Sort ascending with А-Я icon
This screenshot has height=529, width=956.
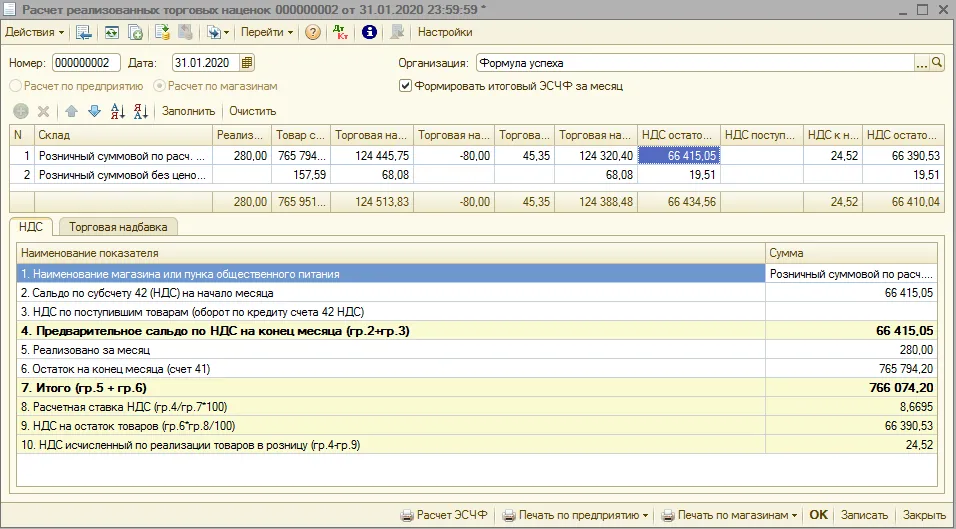point(118,111)
